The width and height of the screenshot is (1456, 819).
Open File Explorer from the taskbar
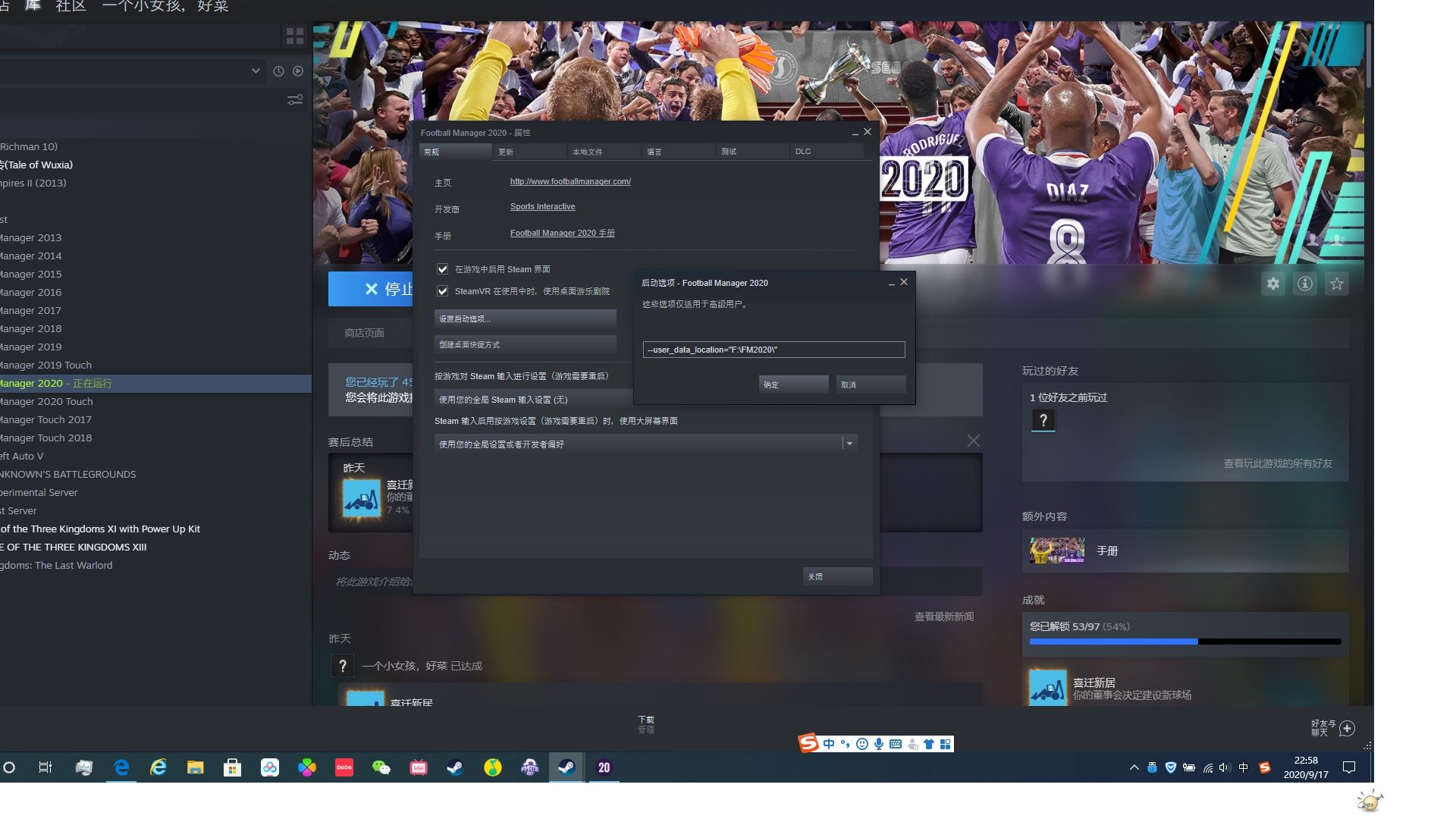point(196,767)
